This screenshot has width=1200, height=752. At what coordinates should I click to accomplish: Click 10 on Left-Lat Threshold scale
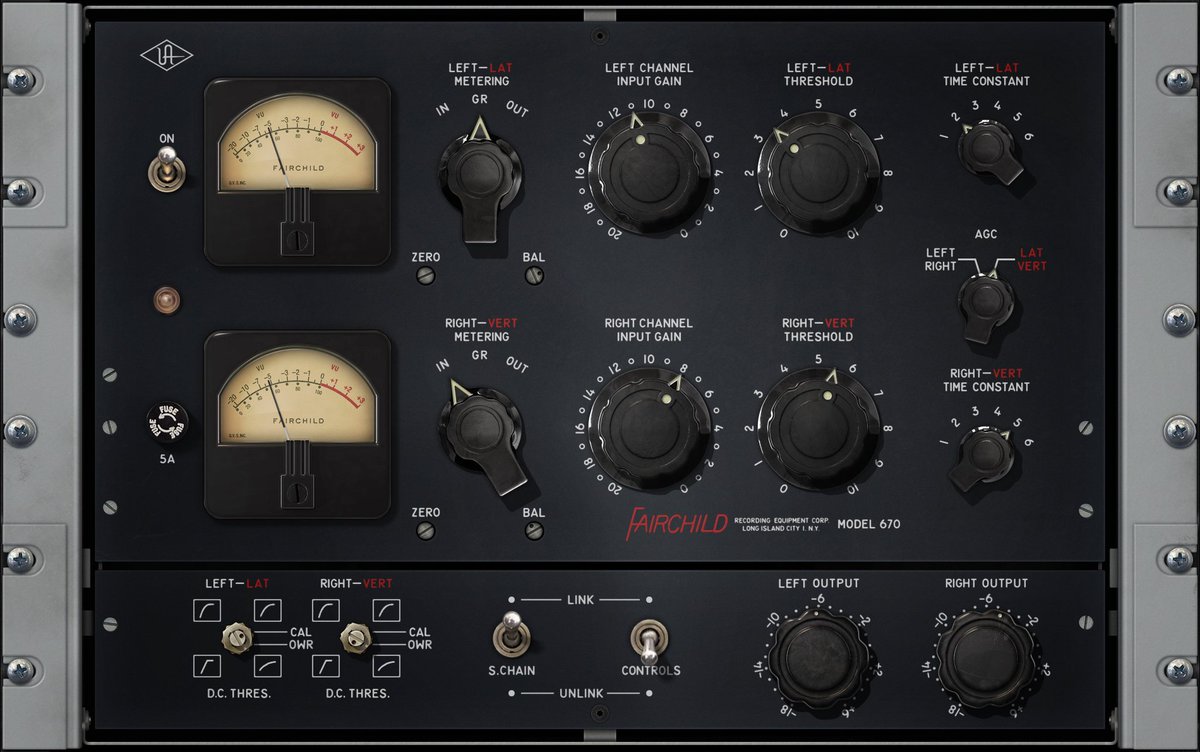[852, 234]
